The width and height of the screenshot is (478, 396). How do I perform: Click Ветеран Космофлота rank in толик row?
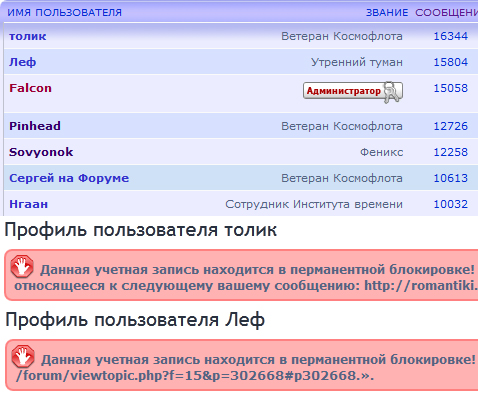tap(342, 36)
